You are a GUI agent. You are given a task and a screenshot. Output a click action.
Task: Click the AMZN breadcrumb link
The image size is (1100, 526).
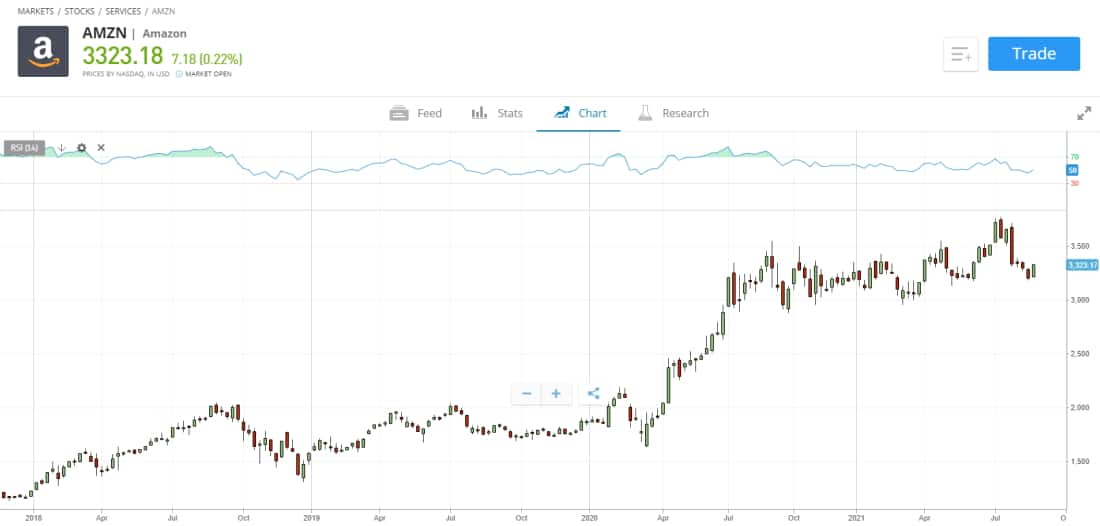coord(163,12)
